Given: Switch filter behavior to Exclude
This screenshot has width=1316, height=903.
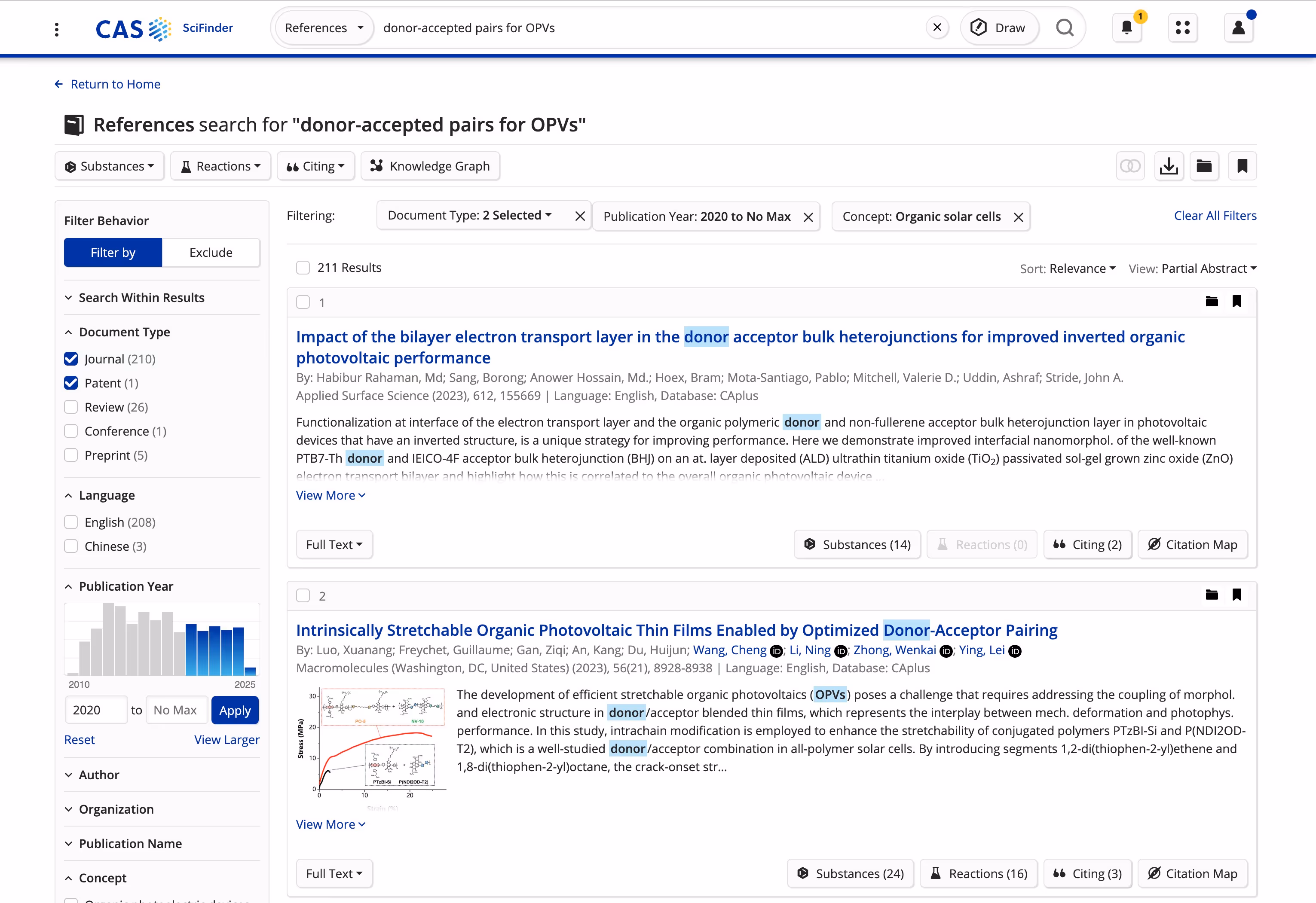Looking at the screenshot, I should 211,253.
